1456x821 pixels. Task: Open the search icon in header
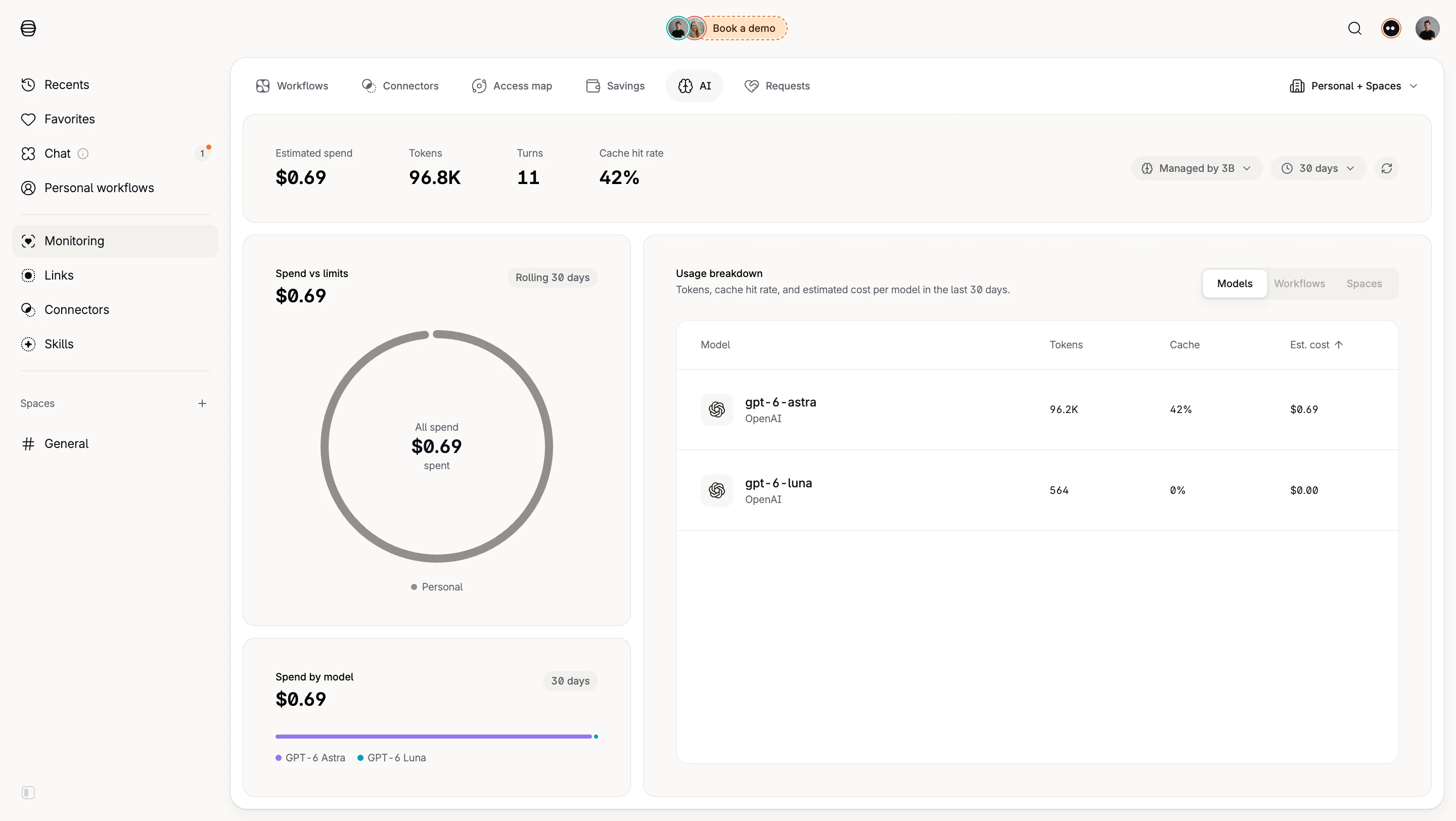pos(1354,28)
